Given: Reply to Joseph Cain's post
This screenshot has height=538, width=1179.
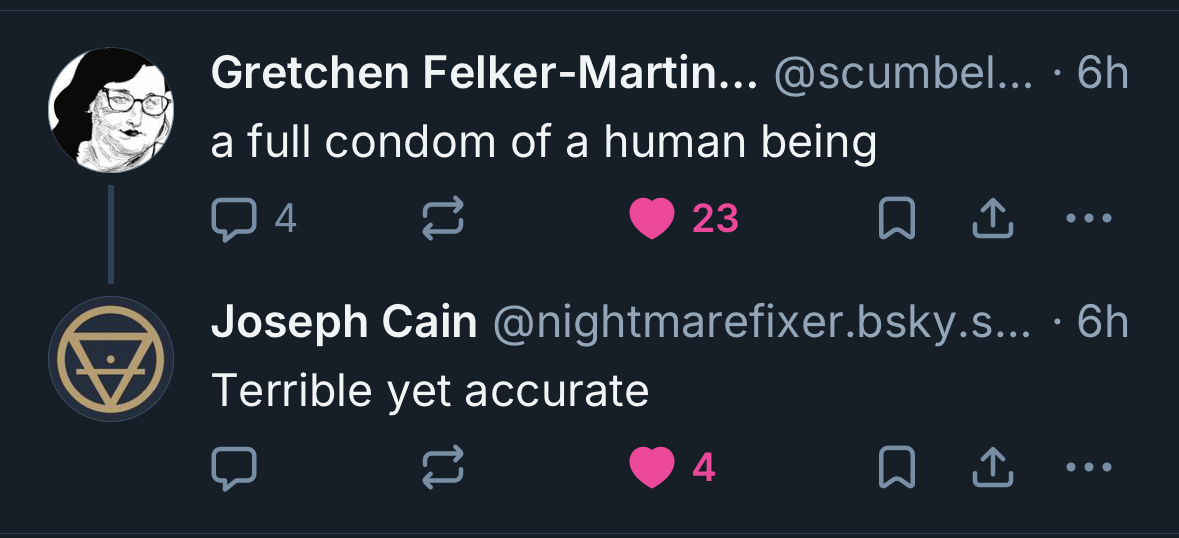Looking at the screenshot, I should [x=235, y=467].
